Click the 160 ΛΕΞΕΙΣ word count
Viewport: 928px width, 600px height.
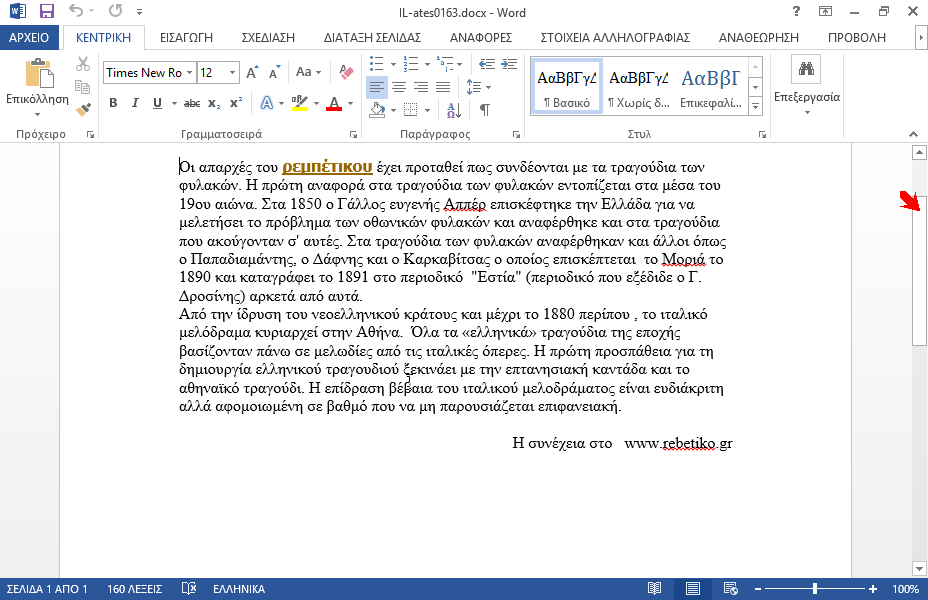(x=134, y=589)
